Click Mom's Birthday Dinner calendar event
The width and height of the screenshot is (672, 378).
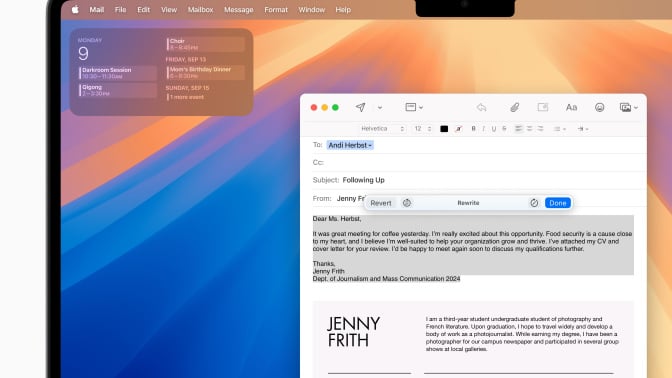205,72
